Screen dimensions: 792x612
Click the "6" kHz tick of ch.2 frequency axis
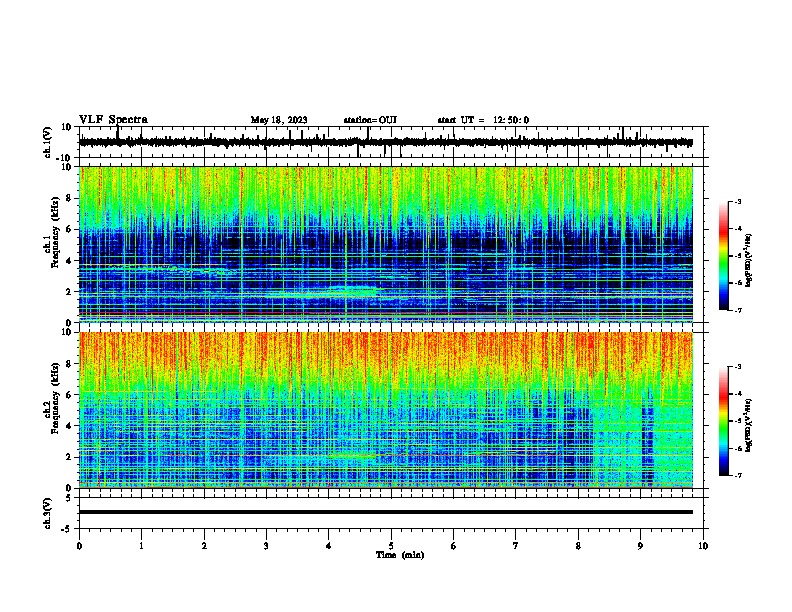coord(69,395)
